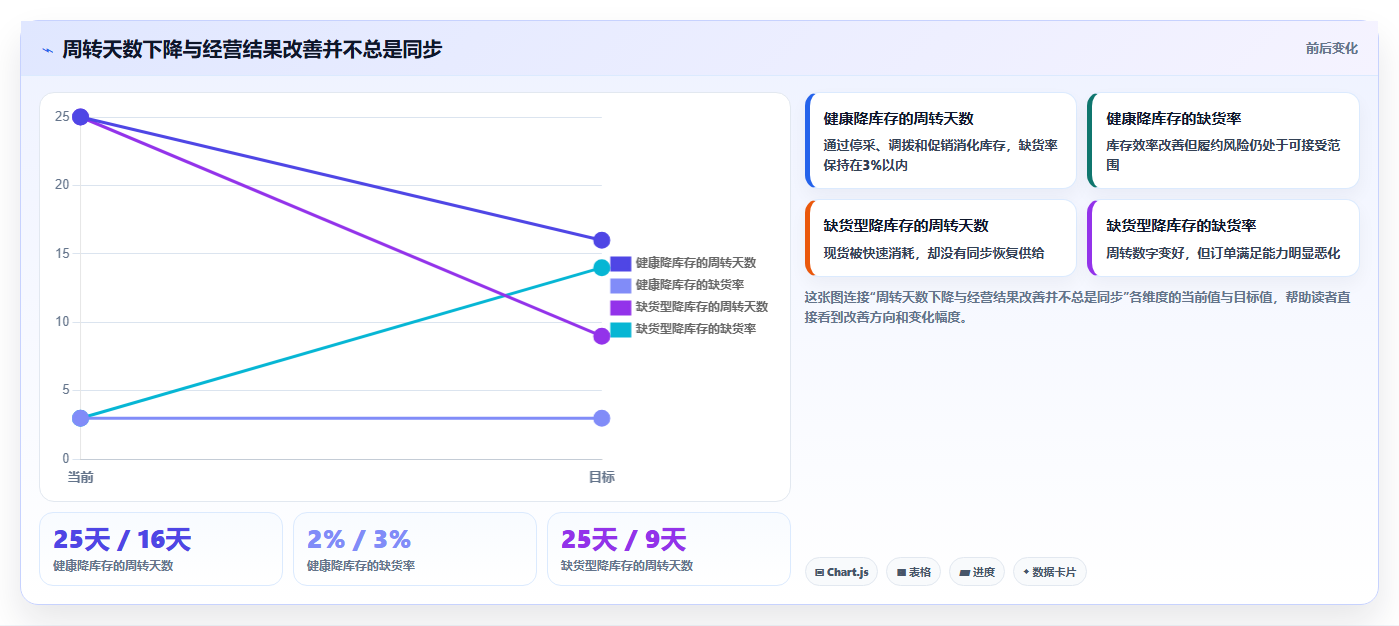Image resolution: width=1399 pixels, height=626 pixels.
Task: Click the 25天 / 16天 stat card
Action: coord(161,549)
